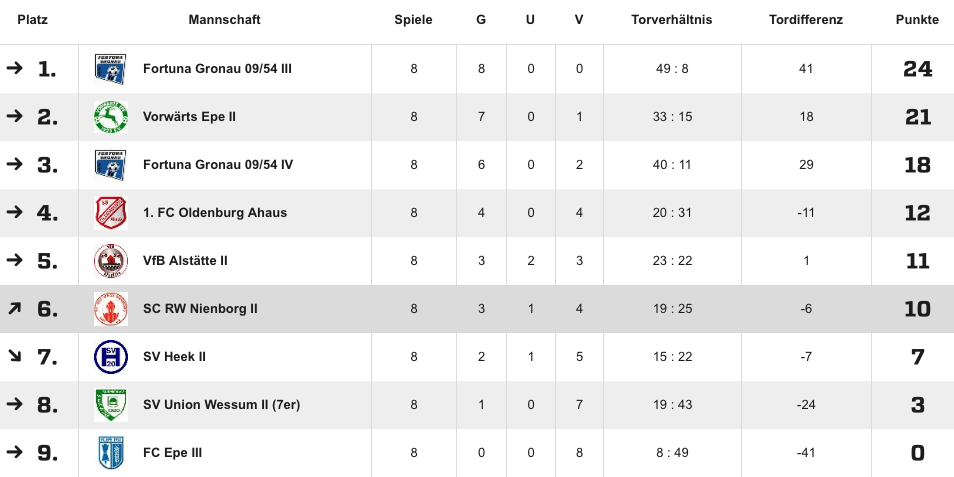The height and width of the screenshot is (477, 954).
Task: Click the down-trend arrow at place 7
Action: [14, 356]
